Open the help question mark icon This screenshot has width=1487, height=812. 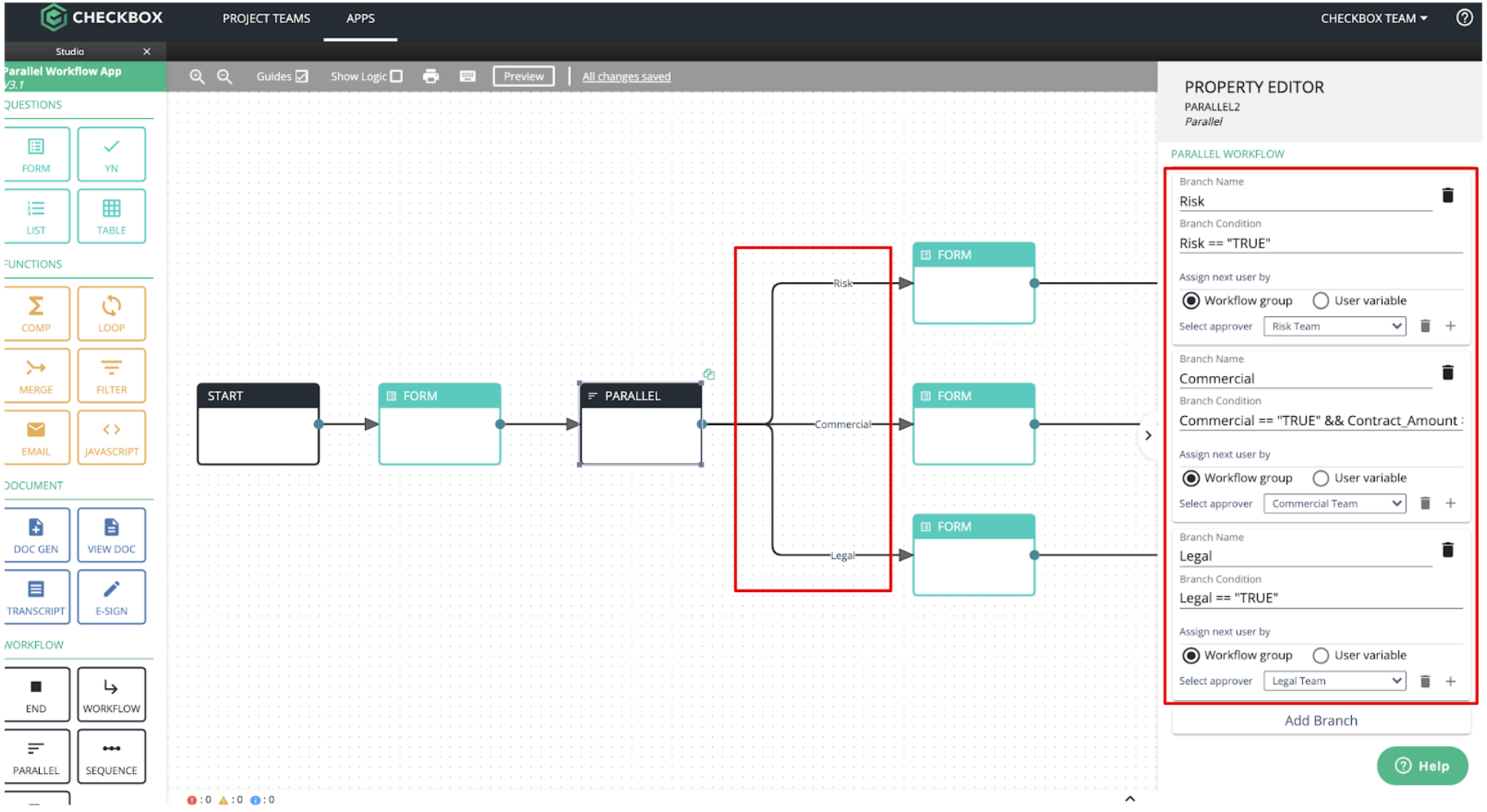[x=1464, y=18]
